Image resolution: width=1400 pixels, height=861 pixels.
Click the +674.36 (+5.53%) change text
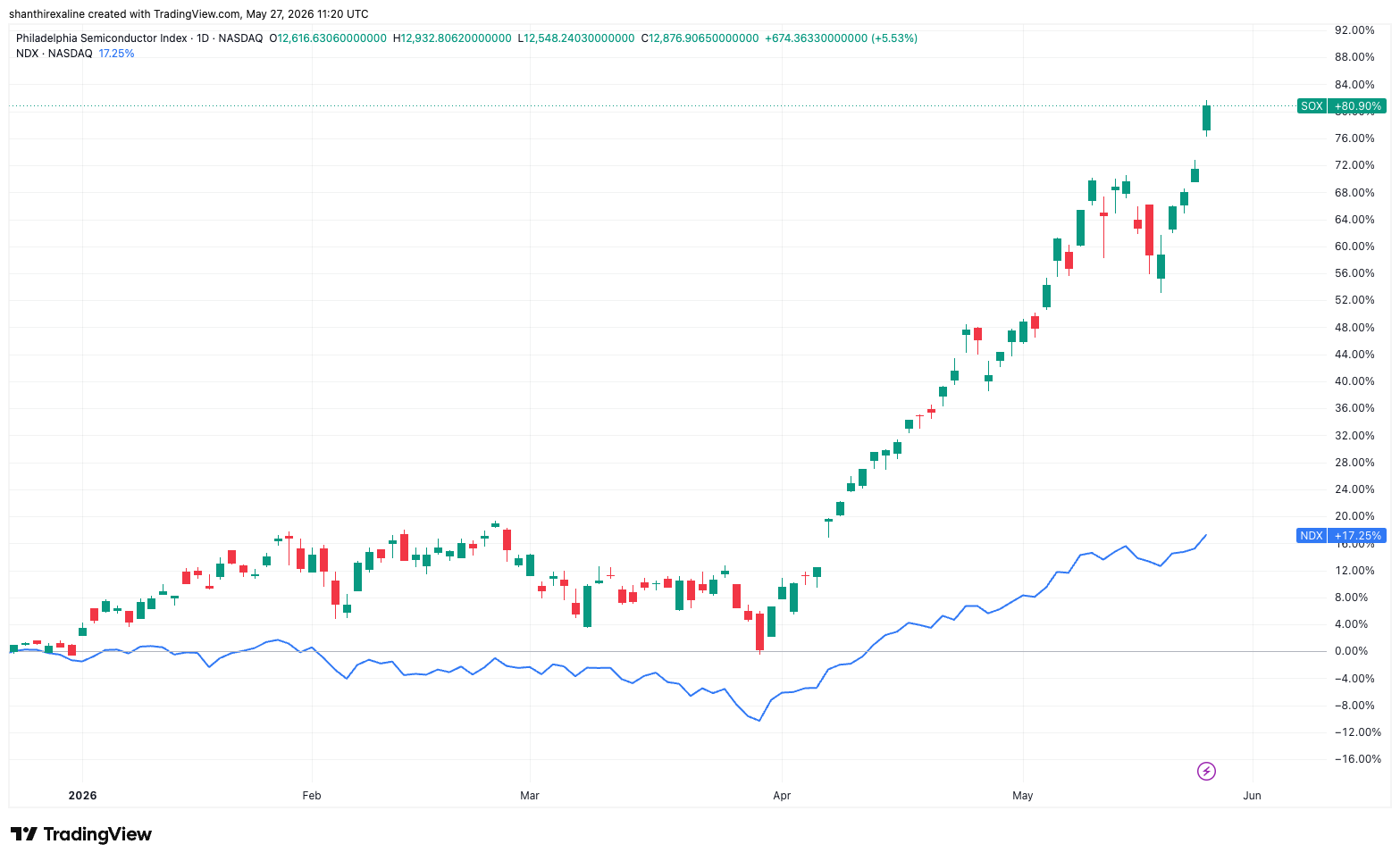pos(841,38)
